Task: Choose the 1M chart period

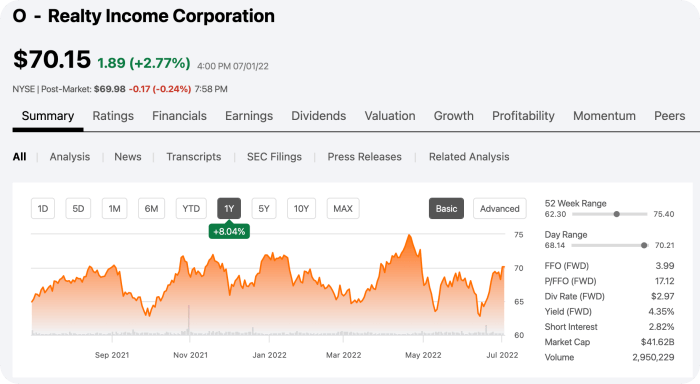Action: point(114,209)
